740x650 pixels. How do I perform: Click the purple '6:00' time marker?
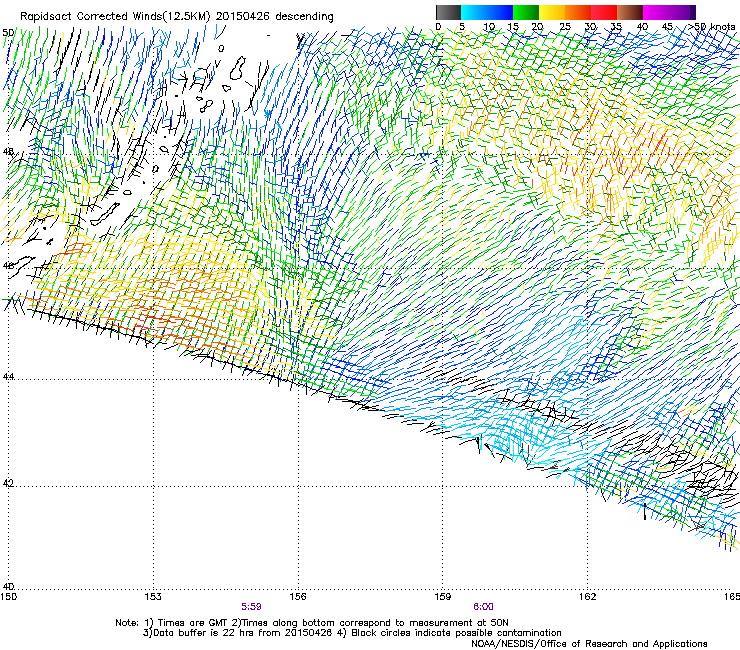click(x=483, y=607)
